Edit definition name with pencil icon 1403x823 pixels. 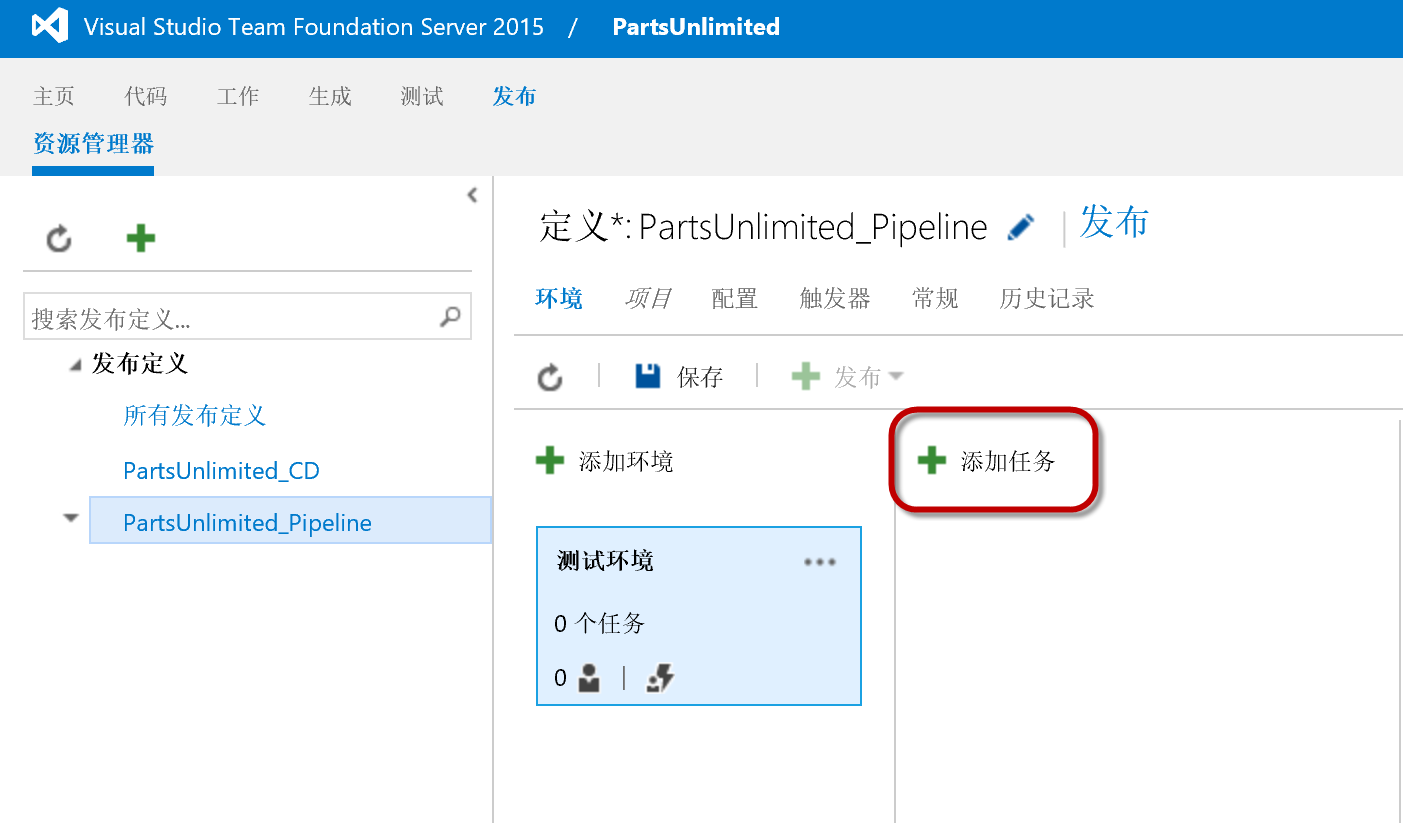(x=1021, y=228)
